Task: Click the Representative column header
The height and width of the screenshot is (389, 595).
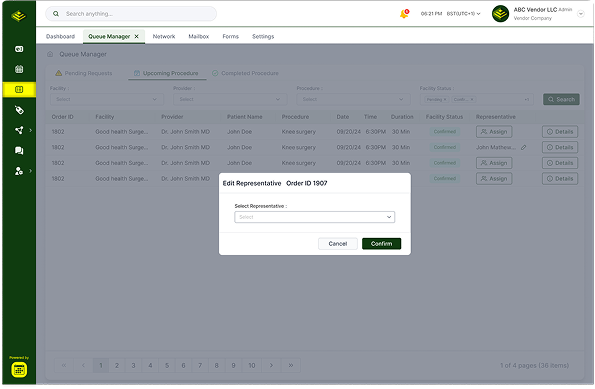Action: [496, 117]
